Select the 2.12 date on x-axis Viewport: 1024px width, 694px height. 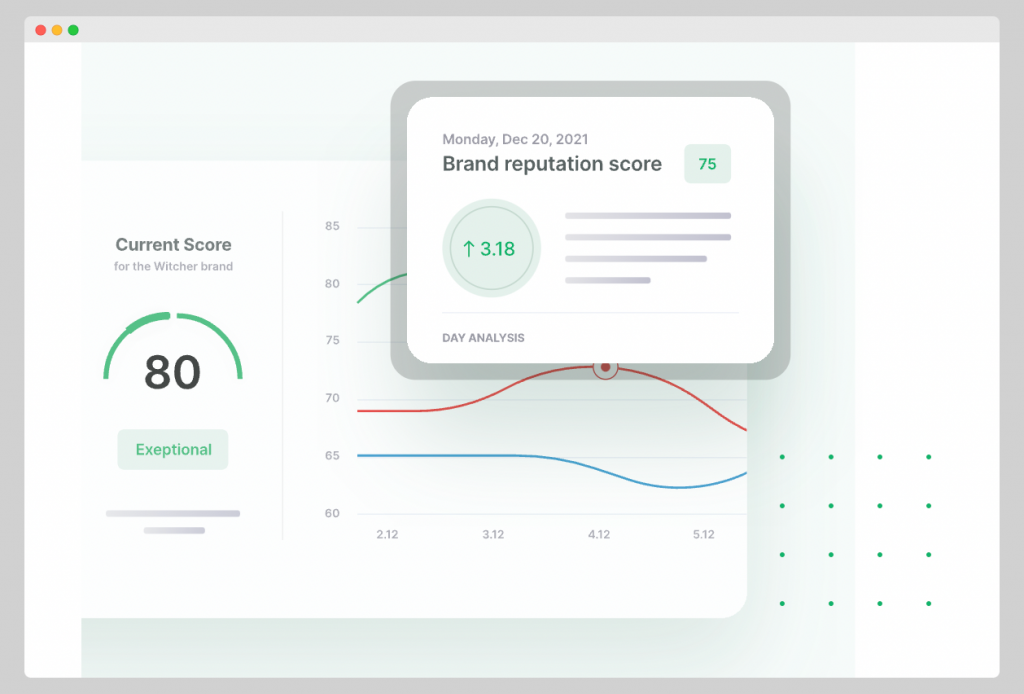click(x=387, y=535)
